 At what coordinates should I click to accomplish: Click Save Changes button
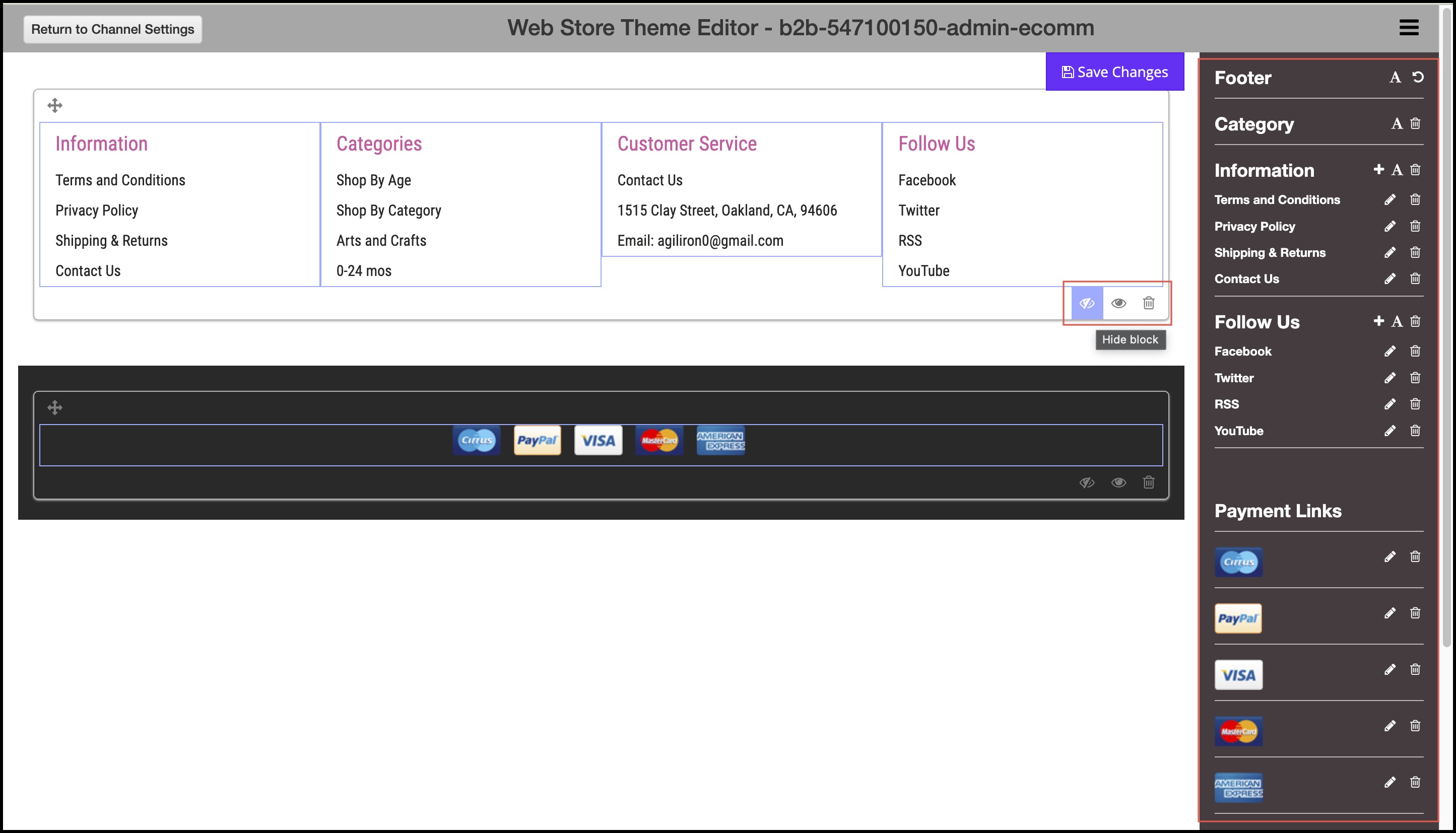(x=1114, y=72)
